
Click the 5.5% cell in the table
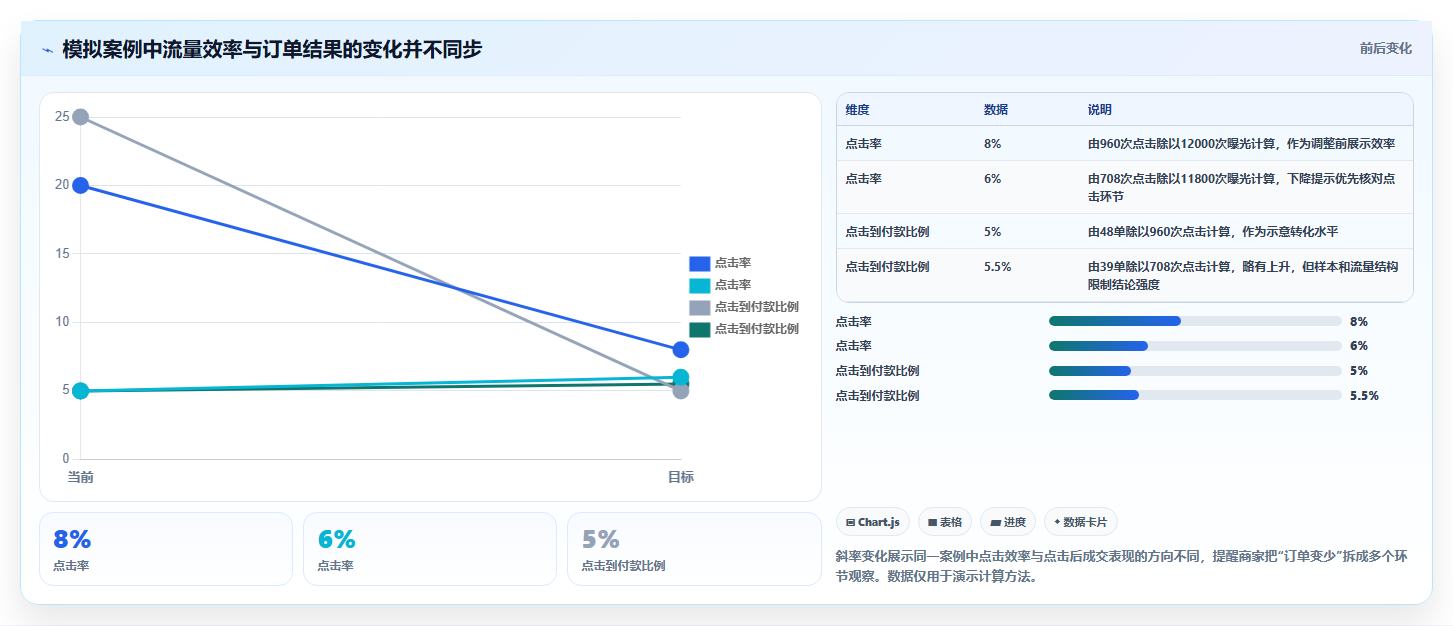[x=997, y=267]
